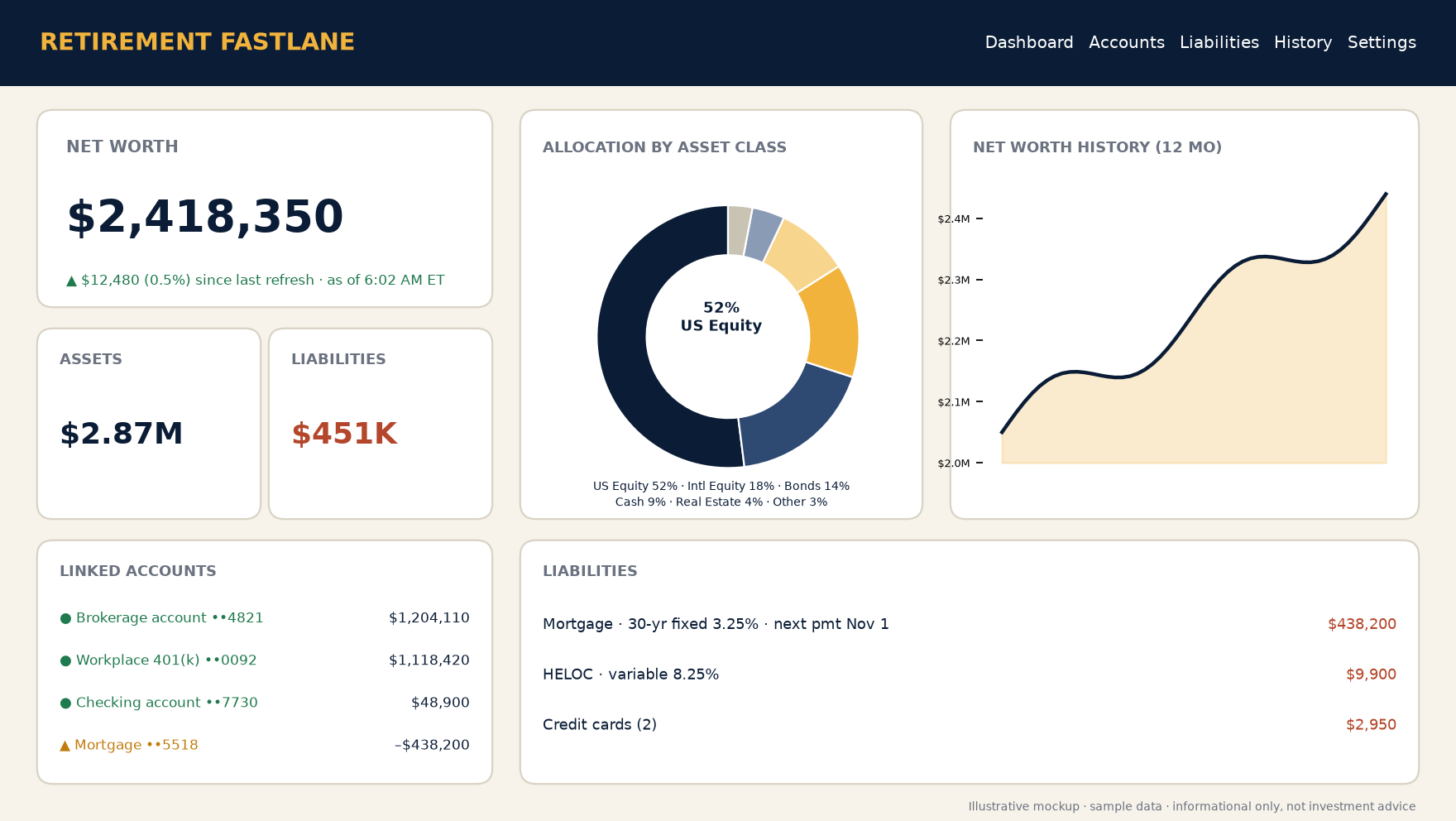The width and height of the screenshot is (1456, 821).
Task: Click the 401(k) balance $1,118,420
Action: 429,660
